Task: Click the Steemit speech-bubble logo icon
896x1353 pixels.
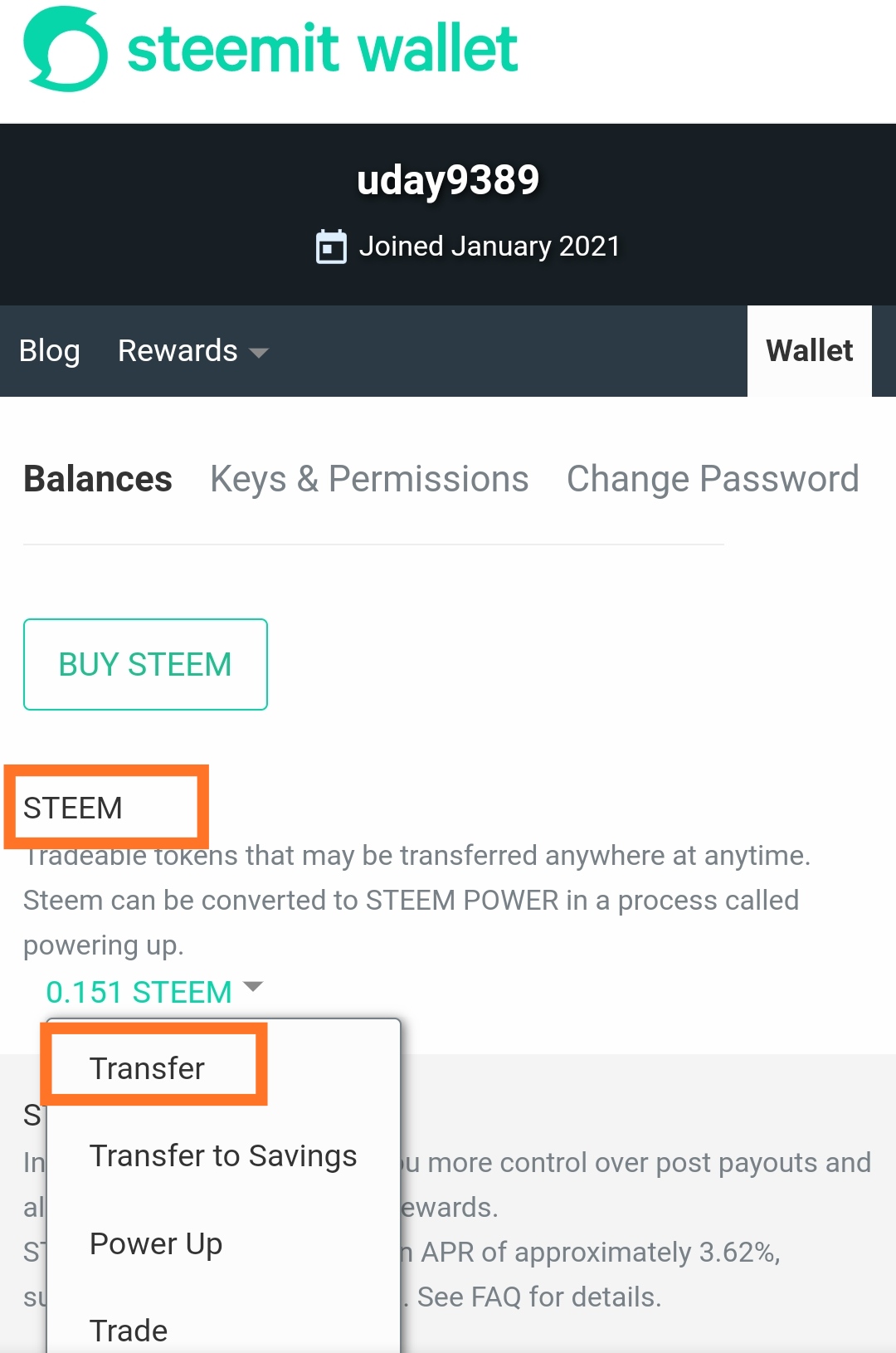Action: click(x=66, y=49)
